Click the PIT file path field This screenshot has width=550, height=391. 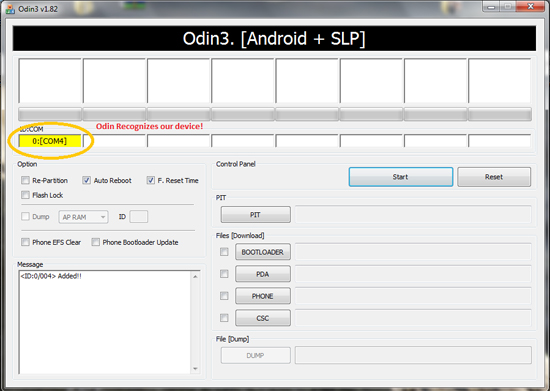coord(413,215)
